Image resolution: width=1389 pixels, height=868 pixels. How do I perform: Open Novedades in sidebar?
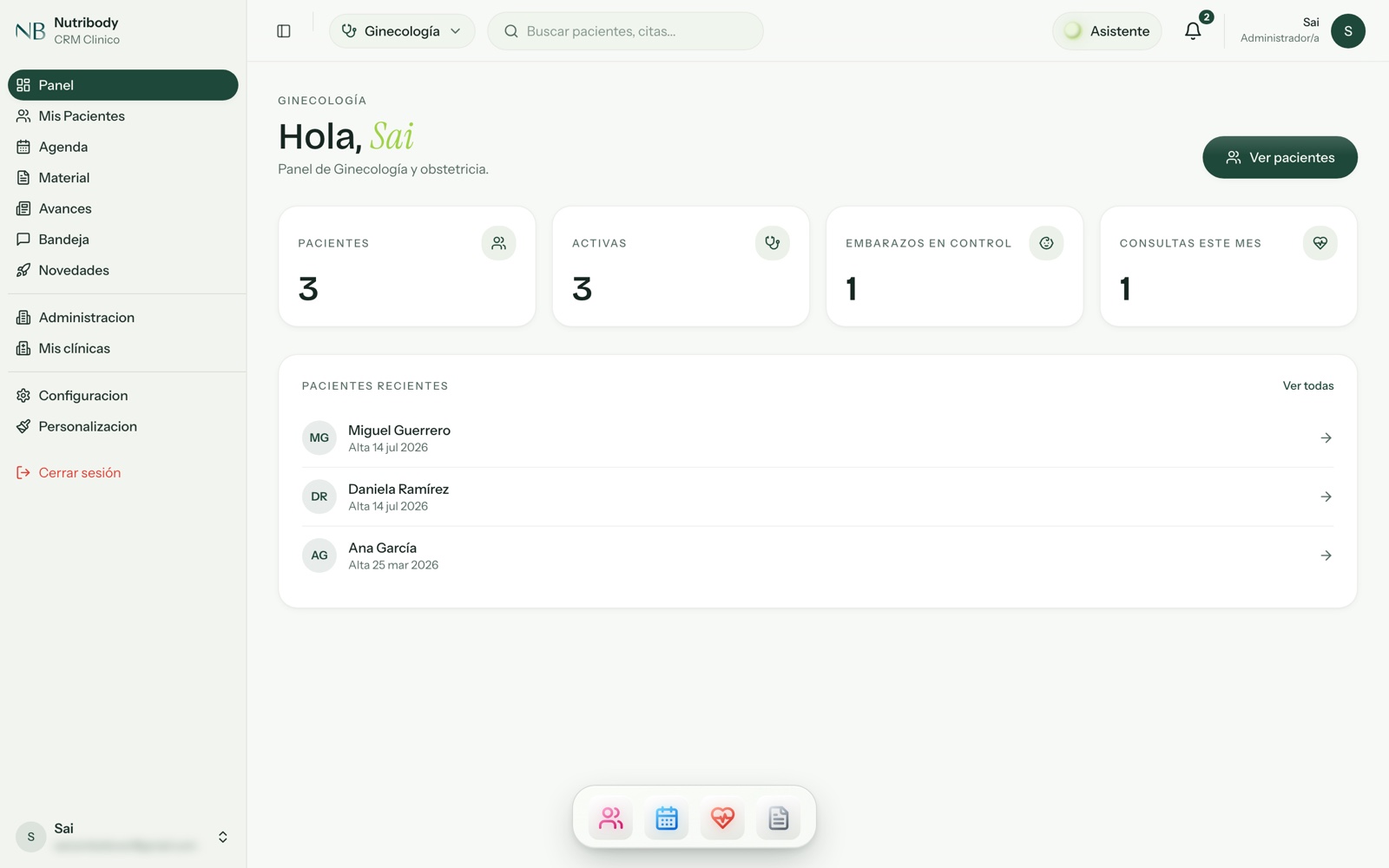click(x=123, y=270)
